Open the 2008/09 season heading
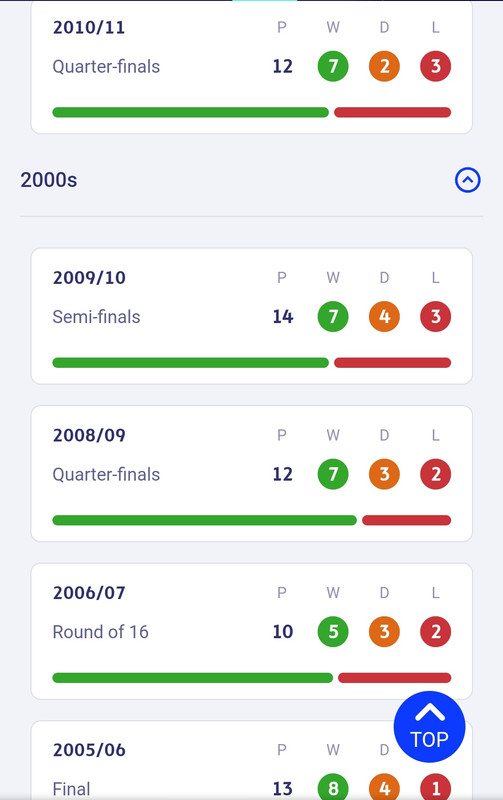This screenshot has width=503, height=800. tap(89, 435)
